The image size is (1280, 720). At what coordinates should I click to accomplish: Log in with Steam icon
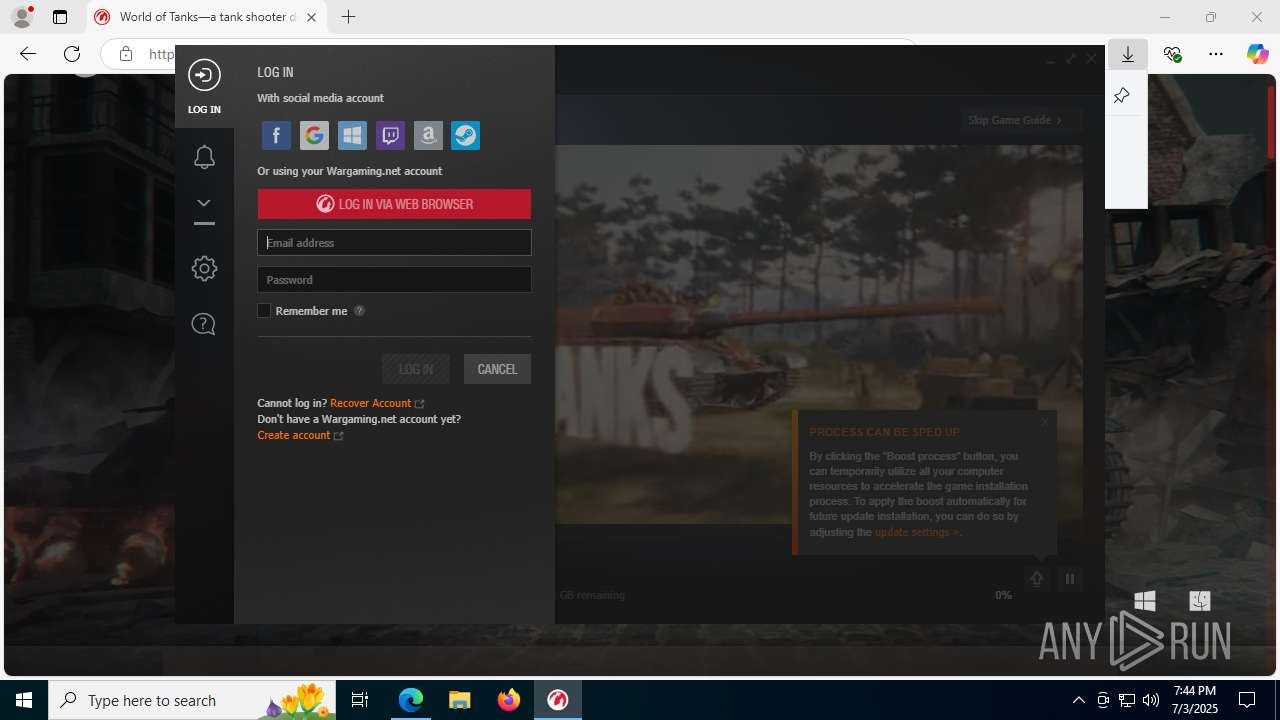[x=466, y=135]
